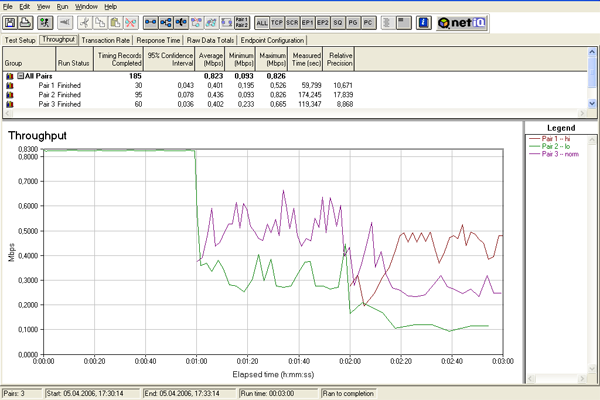Select the TCP filter button
Image resolution: width=600 pixels, height=400 pixels.
tap(277, 23)
